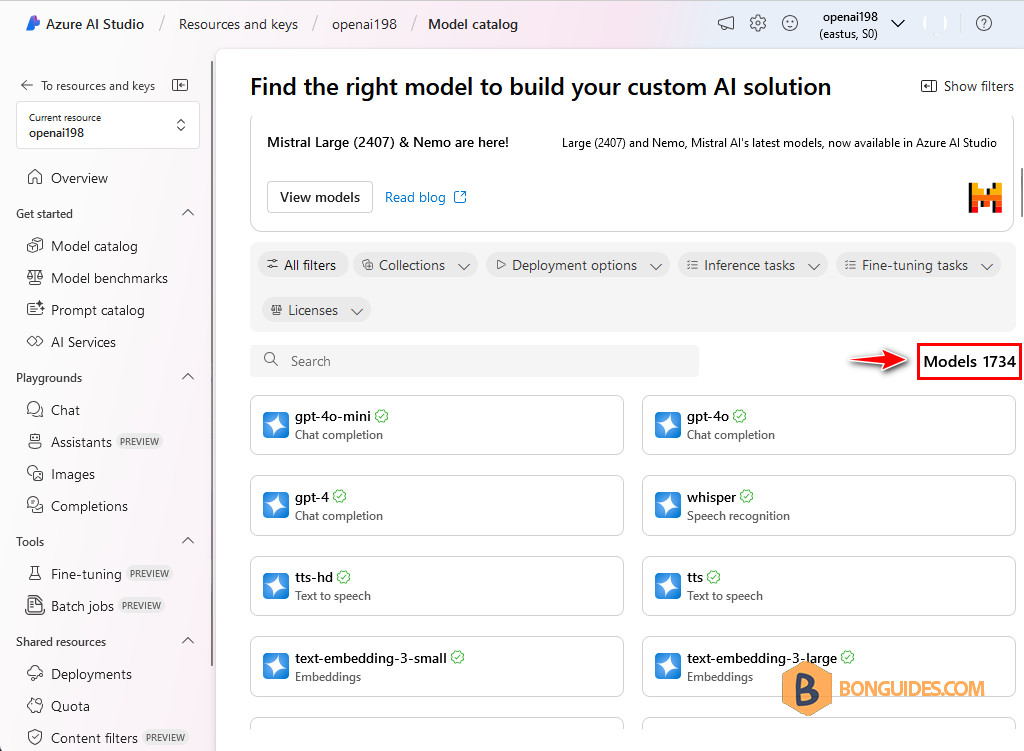The width and height of the screenshot is (1024, 751).
Task: Open the help question mark icon
Action: pos(984,24)
